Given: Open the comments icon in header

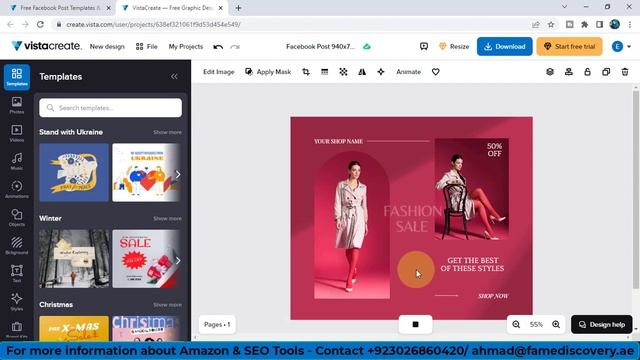Looking at the screenshot, I should click(x=424, y=47).
